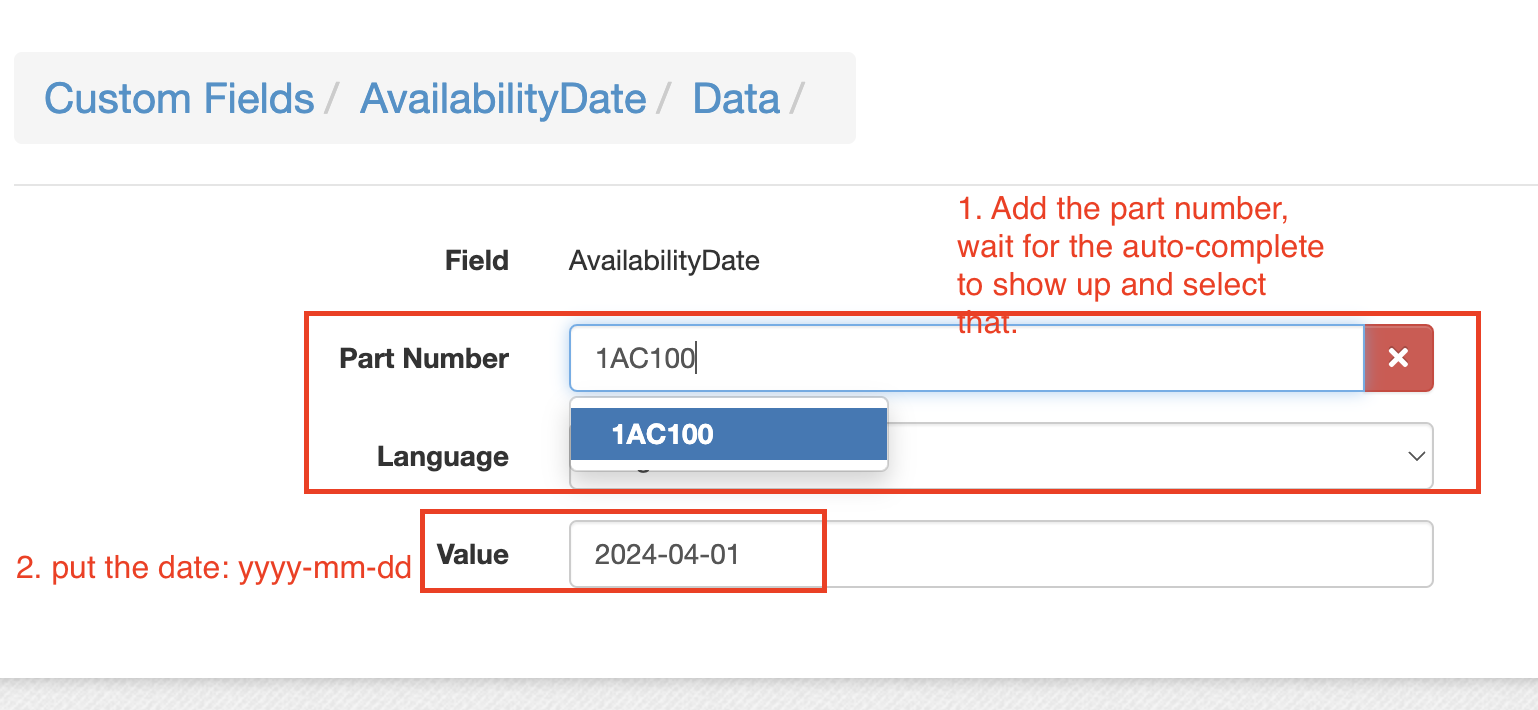Click slash separator after Custom Fields
This screenshot has width=1538, height=710.
tap(334, 99)
